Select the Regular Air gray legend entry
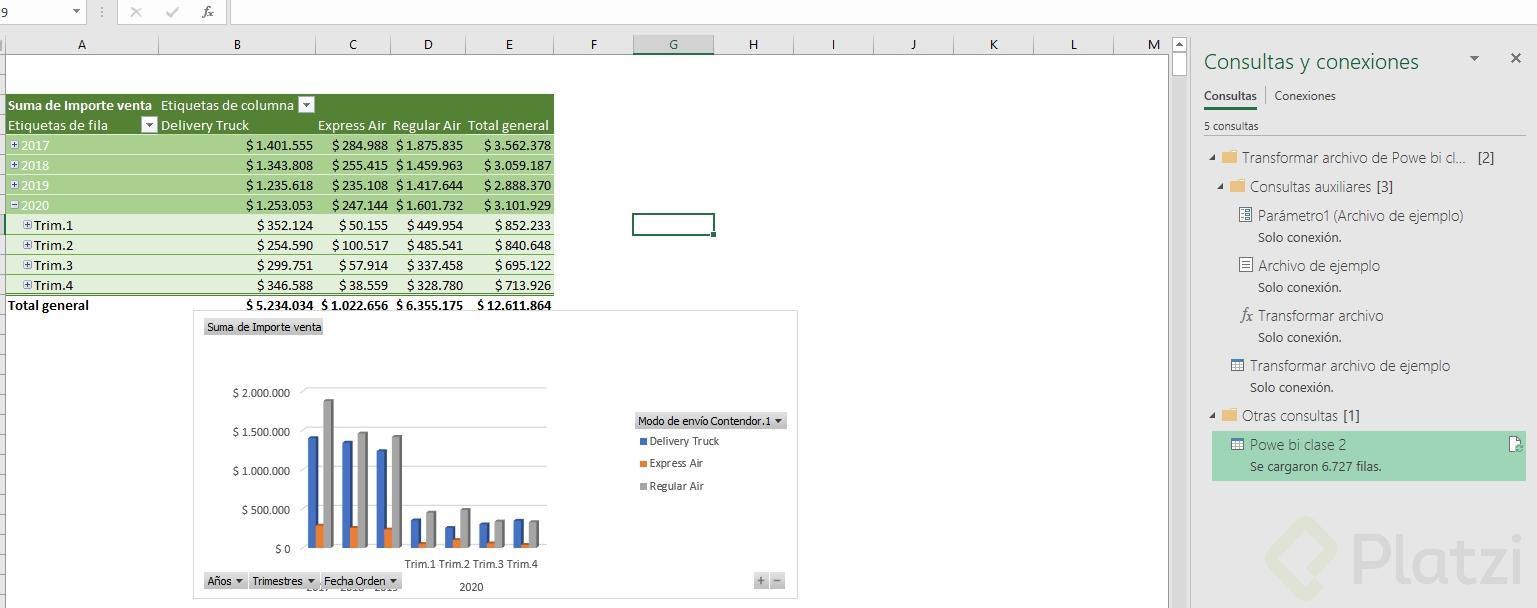 [671, 486]
